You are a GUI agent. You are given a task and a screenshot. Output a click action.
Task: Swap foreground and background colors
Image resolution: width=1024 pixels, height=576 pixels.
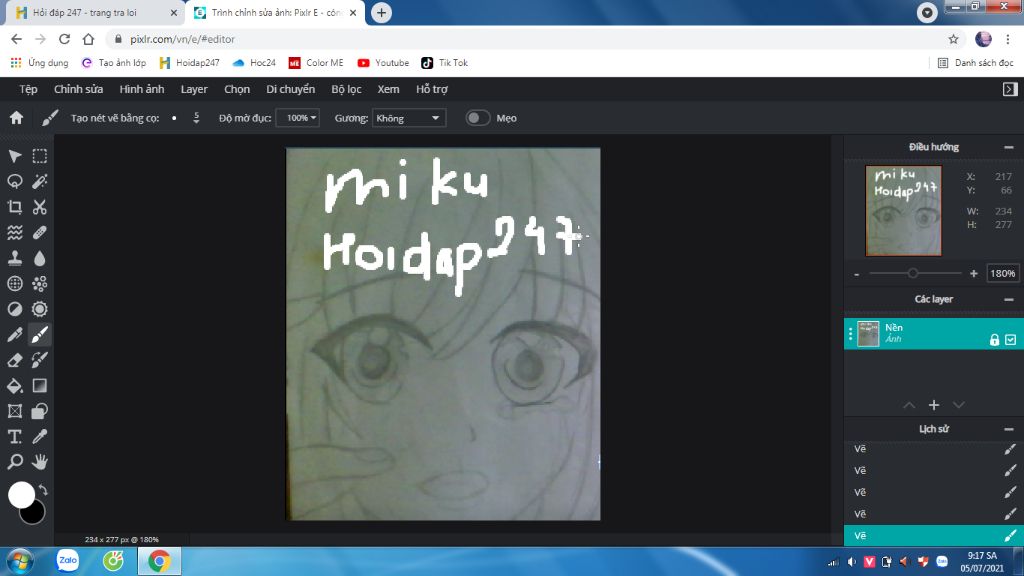pyautogui.click(x=43, y=489)
